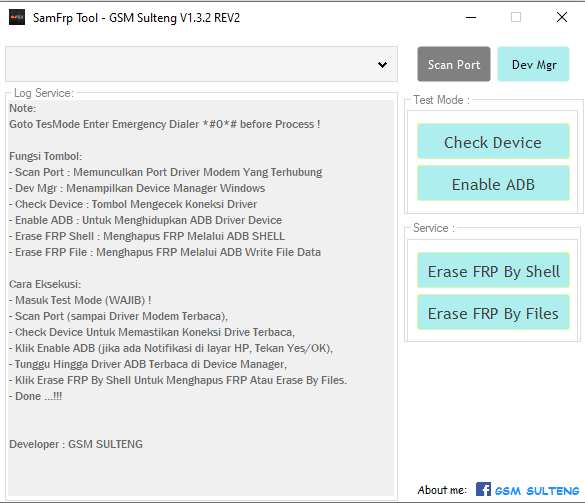585x503 pixels.
Task: Maximize the SamFrp Tool window
Action: coord(516,17)
